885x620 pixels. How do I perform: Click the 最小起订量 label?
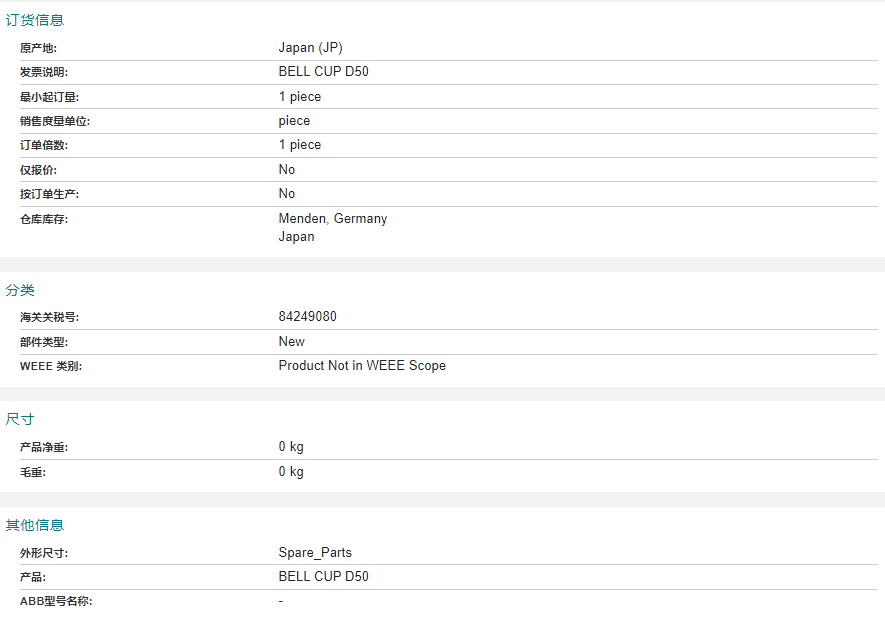pos(50,97)
